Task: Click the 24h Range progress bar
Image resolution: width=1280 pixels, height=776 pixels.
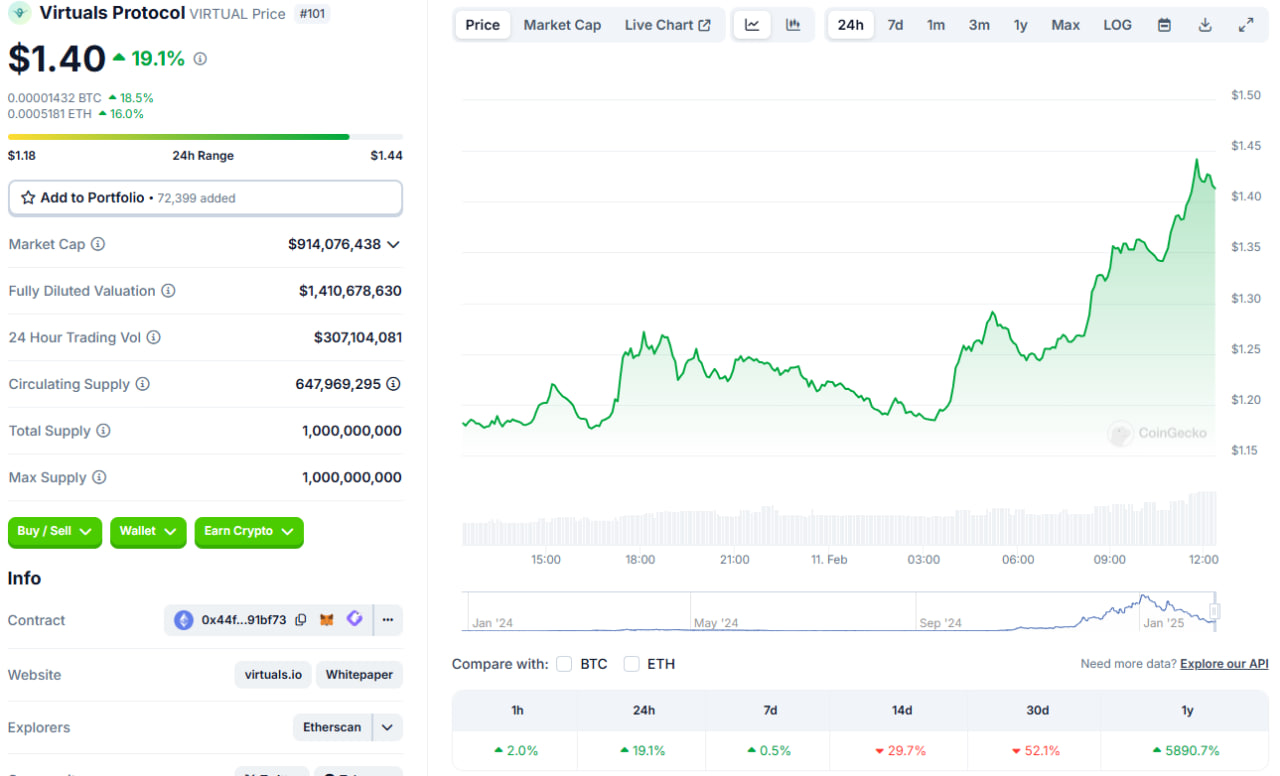Action: click(205, 137)
